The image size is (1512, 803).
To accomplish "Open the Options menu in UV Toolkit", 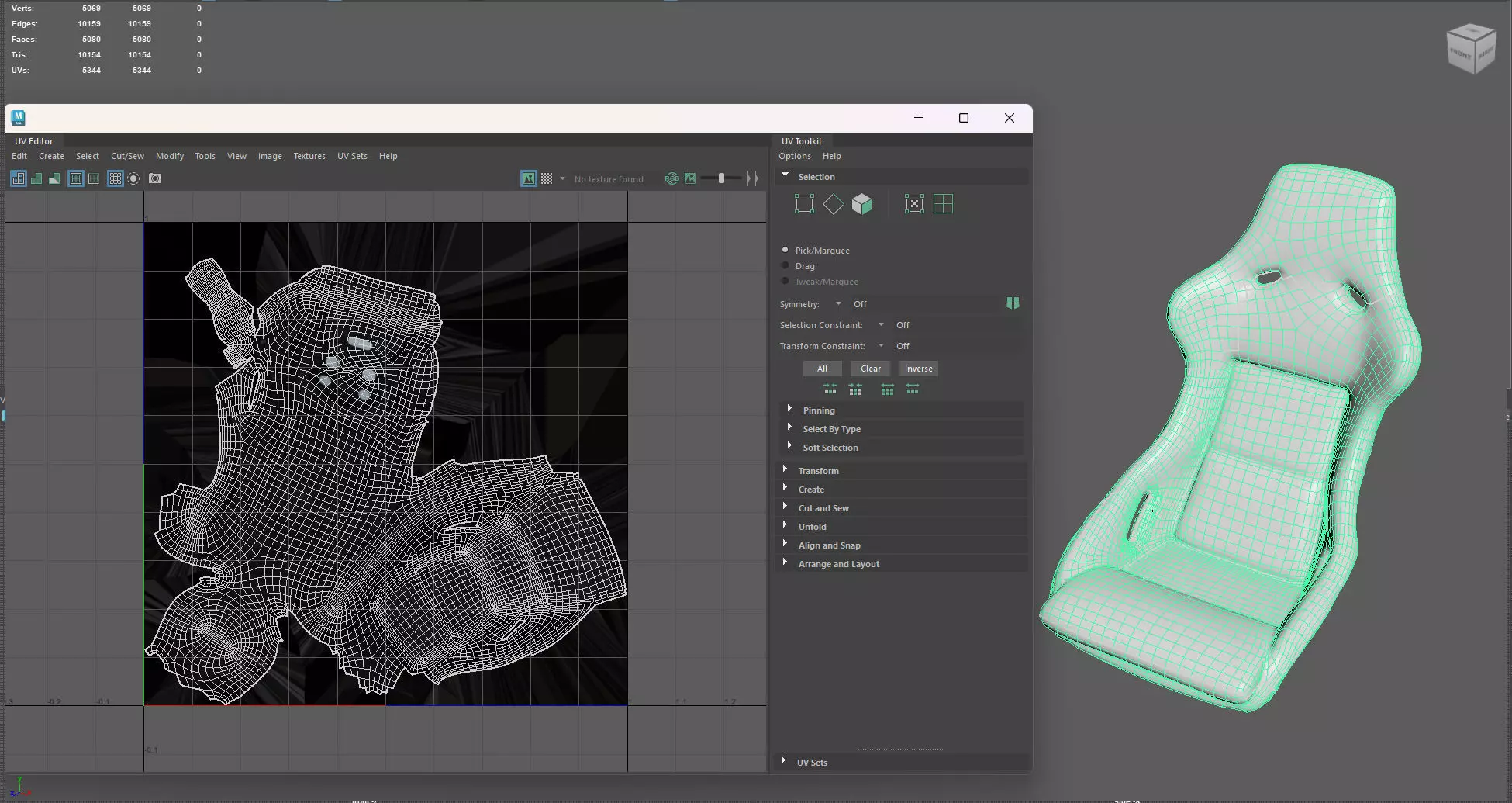I will (x=795, y=156).
